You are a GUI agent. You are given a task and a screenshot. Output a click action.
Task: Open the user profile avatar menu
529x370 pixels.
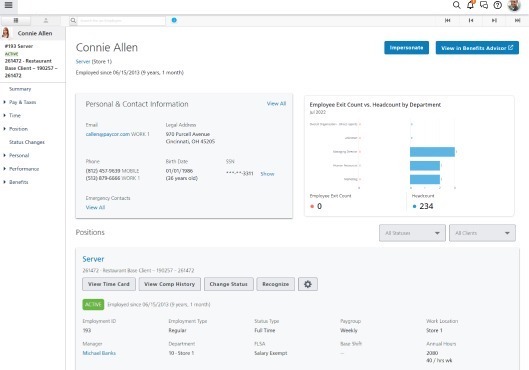(x=514, y=5)
